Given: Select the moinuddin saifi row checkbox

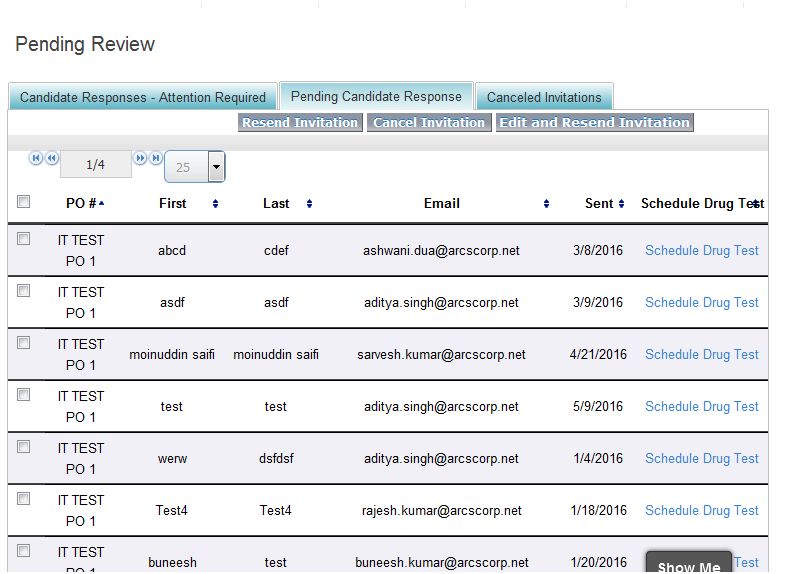Looking at the screenshot, I should coord(23,343).
